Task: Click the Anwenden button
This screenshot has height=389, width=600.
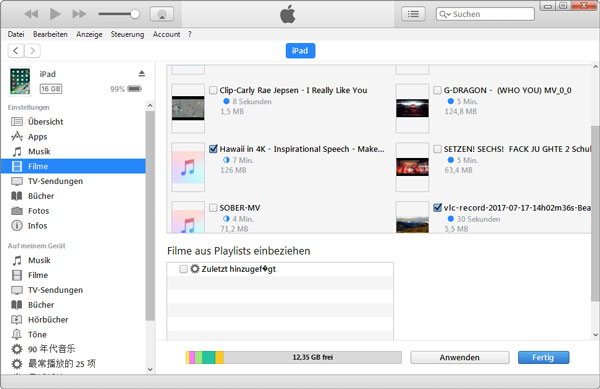Action: [x=460, y=357]
